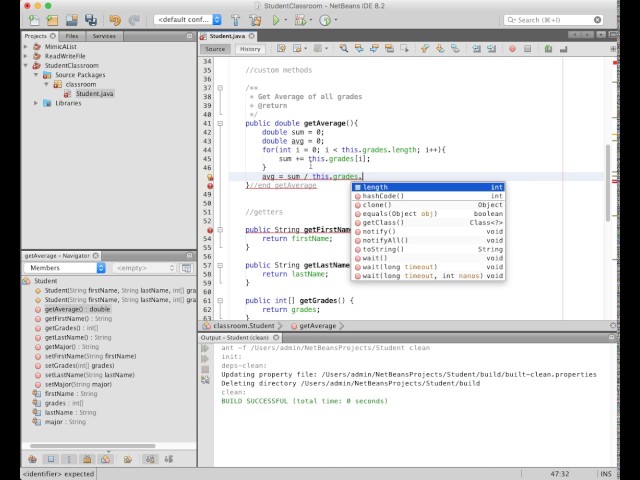Collapse the StudentClassroom project node
This screenshot has width=640, height=480.
point(26,65)
